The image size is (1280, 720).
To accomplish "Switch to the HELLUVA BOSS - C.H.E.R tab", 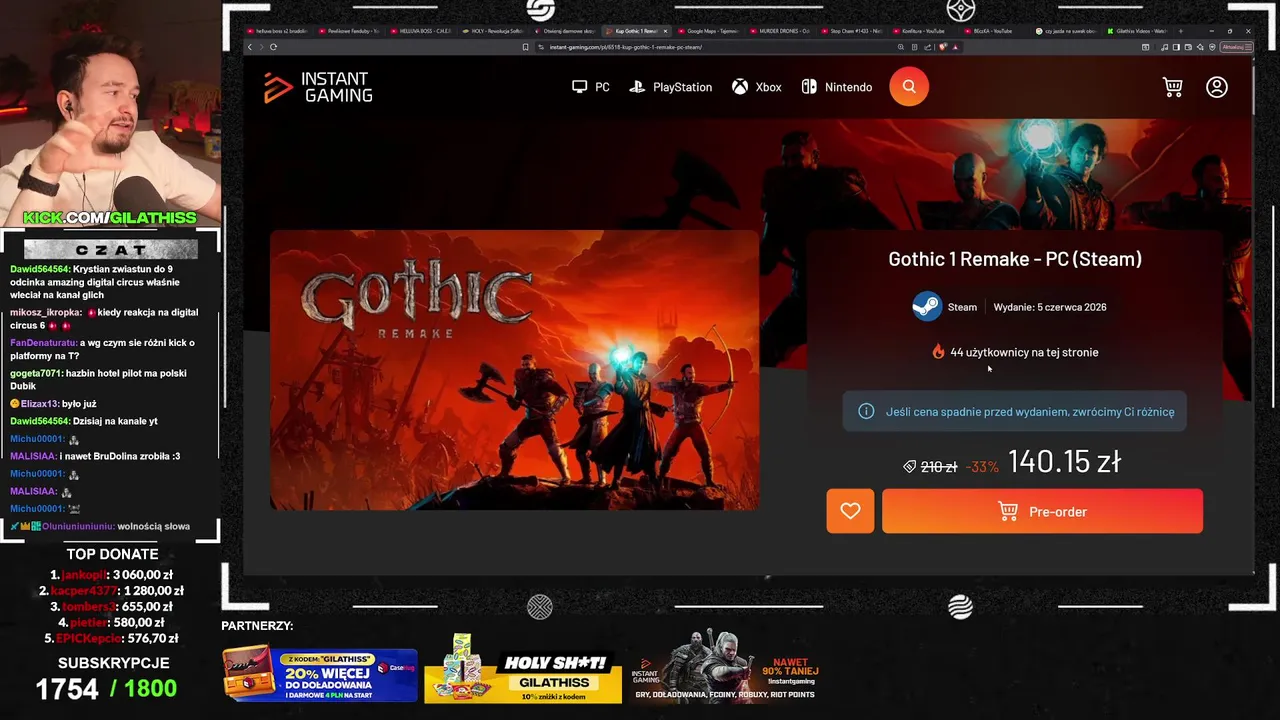I will click(422, 31).
